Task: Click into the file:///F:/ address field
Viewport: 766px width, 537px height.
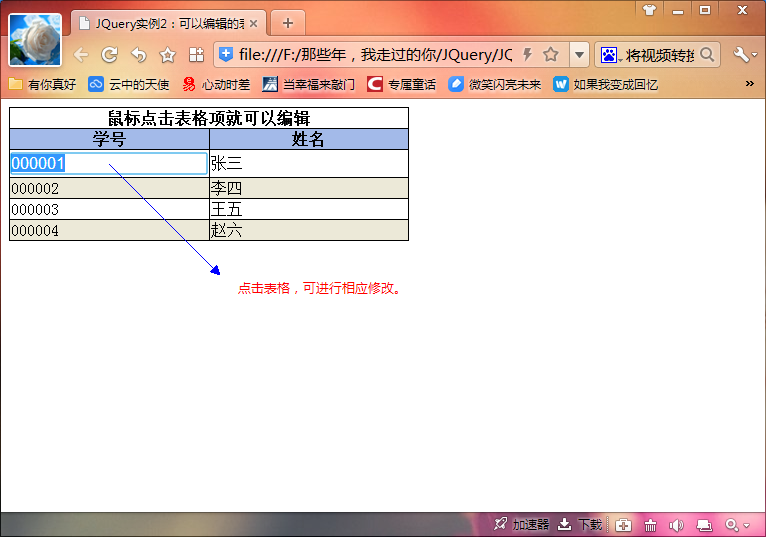Action: [x=375, y=55]
